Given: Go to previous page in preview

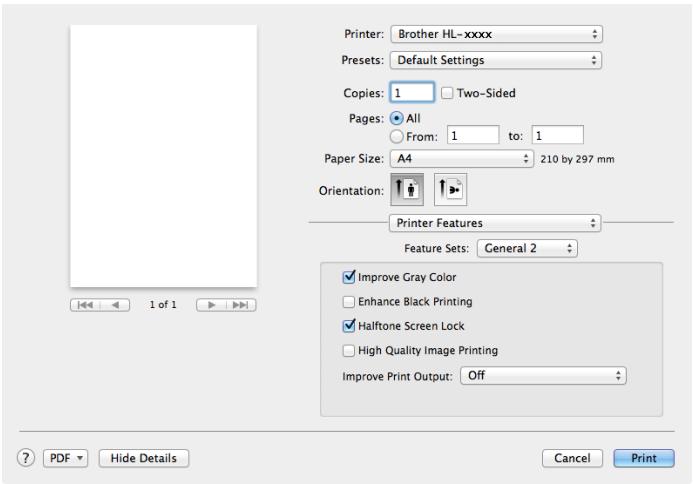Looking at the screenshot, I should 115,305.
